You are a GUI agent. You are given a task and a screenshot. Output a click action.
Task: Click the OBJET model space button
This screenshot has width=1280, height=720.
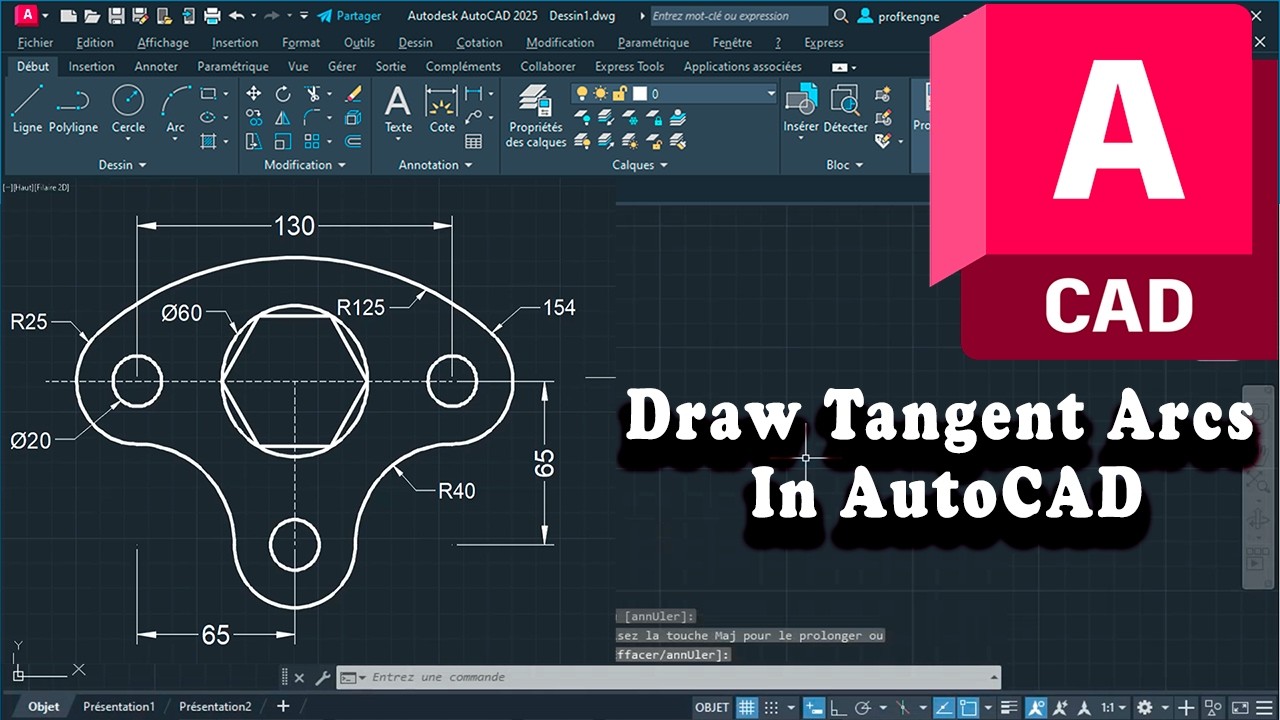point(712,707)
